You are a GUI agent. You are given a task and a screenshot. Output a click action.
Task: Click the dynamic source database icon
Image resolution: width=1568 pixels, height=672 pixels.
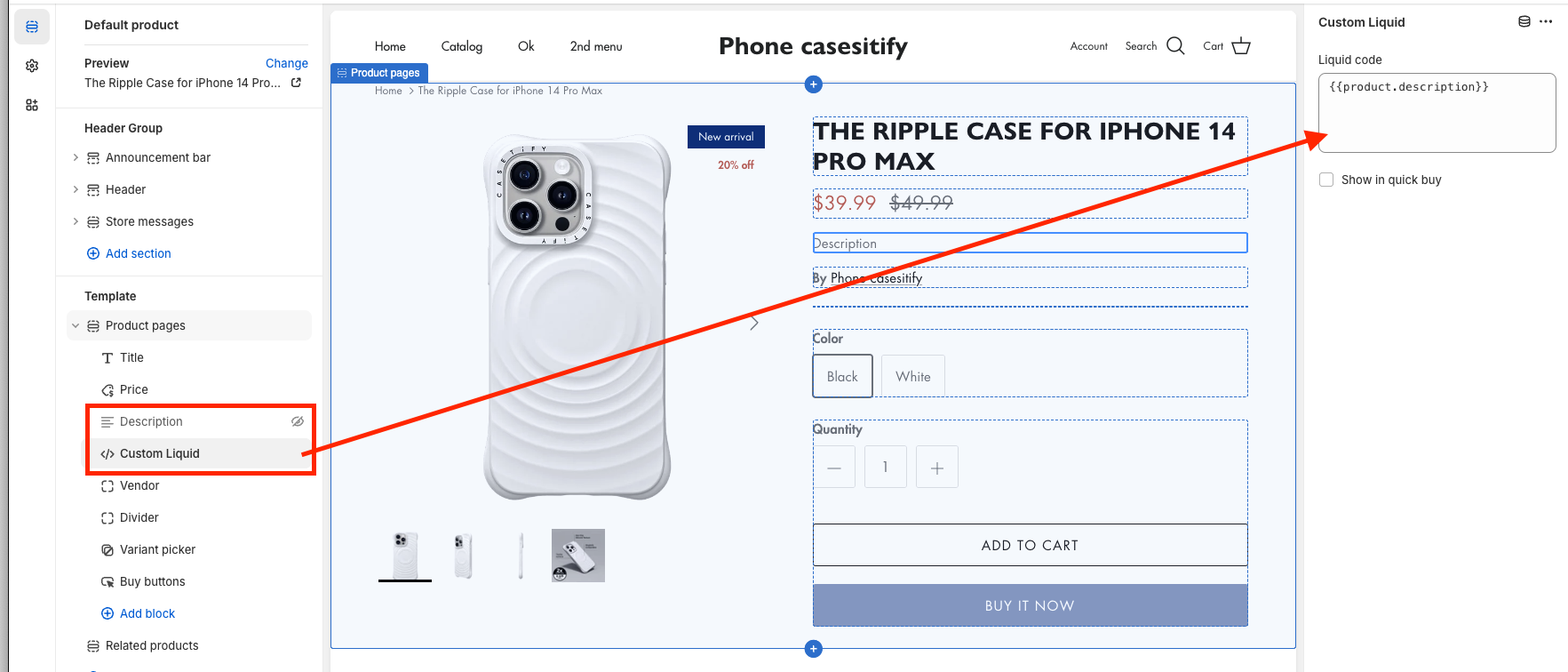click(1524, 22)
